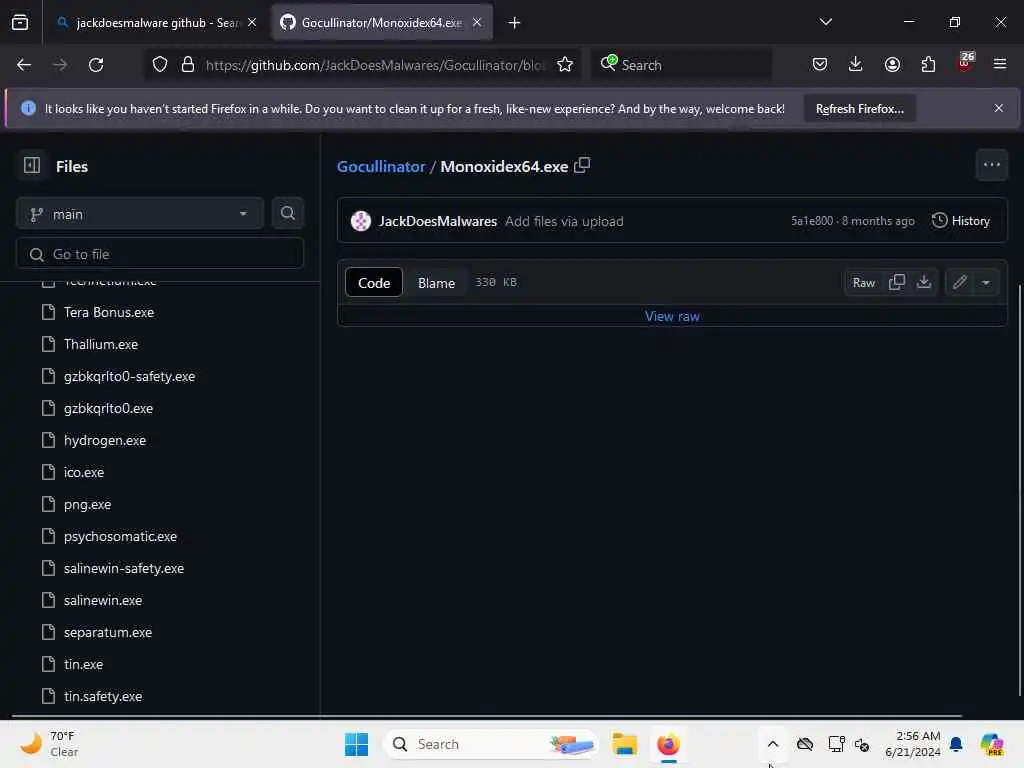Switch to the Code view tab
This screenshot has width=1024, height=768.
pyautogui.click(x=374, y=282)
